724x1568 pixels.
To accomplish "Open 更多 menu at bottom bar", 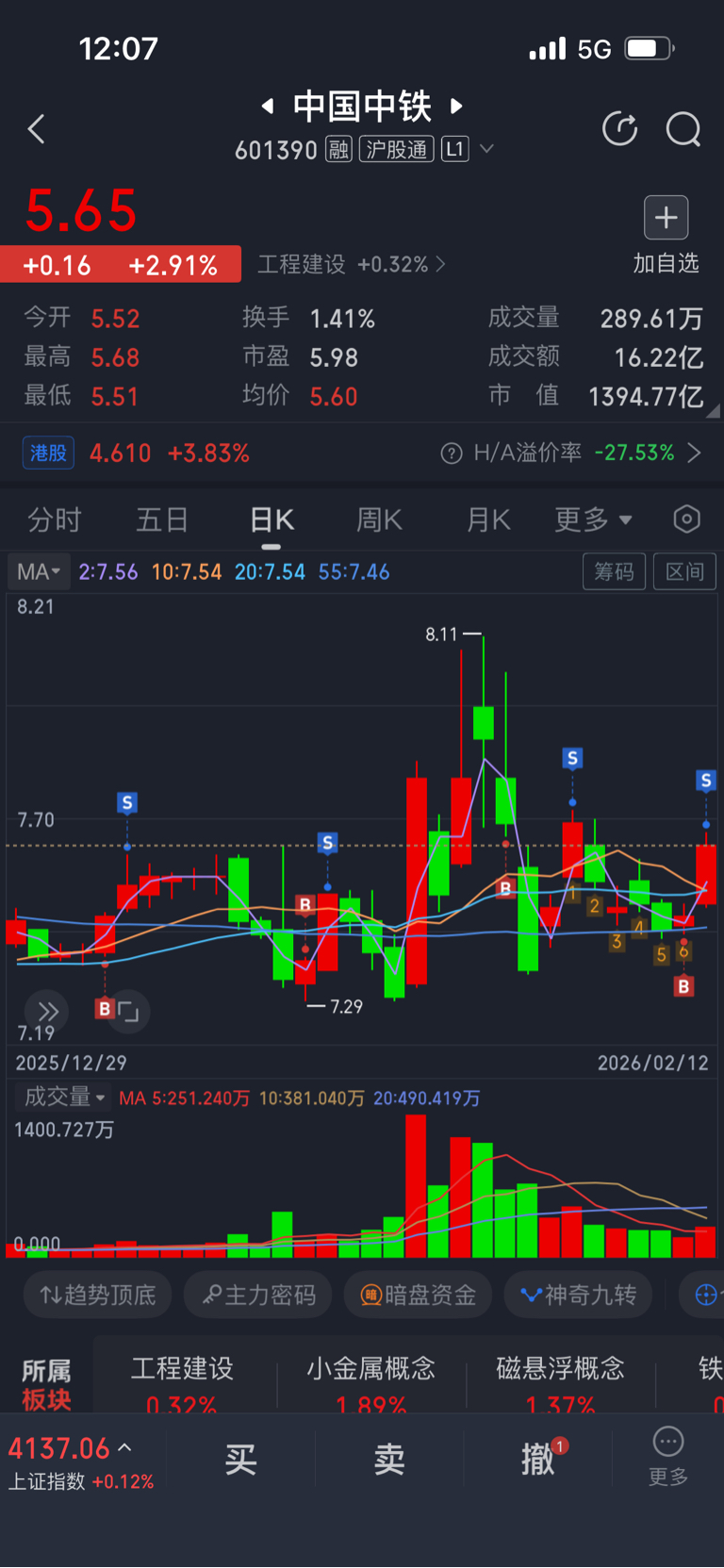I will [668, 1457].
